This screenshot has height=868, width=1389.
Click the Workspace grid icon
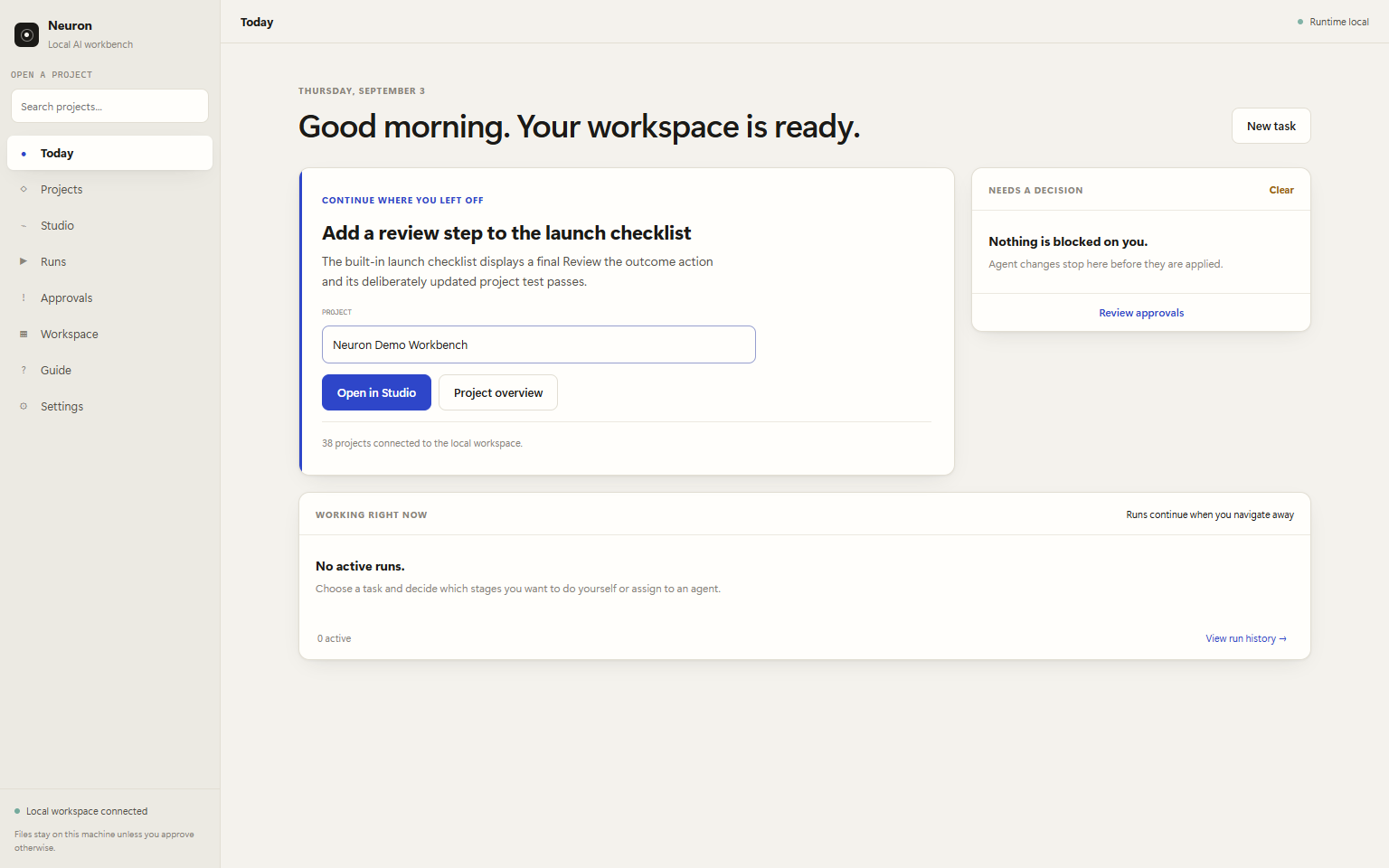[24, 334]
